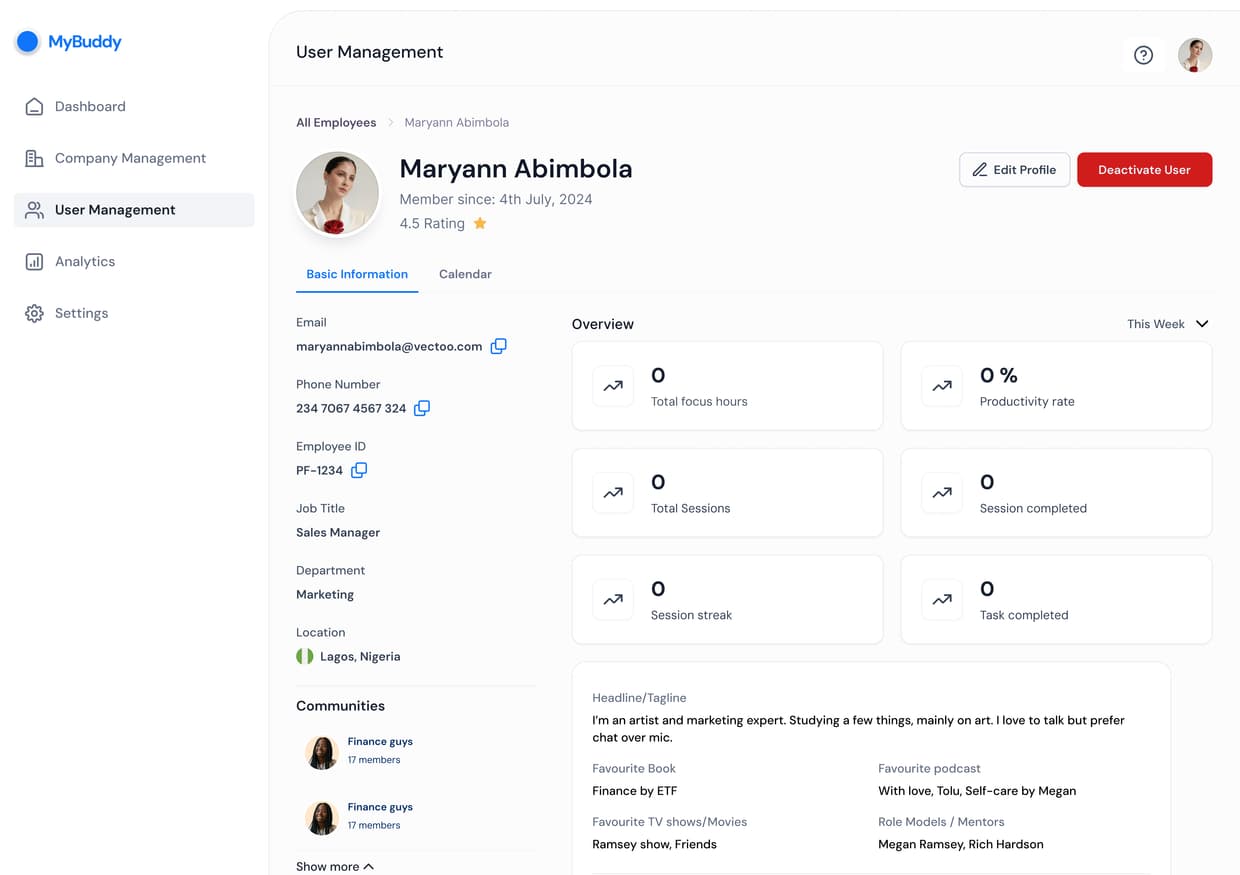Copy the phone number with the copy icon
Image resolution: width=1240 pixels, height=875 pixels.
coord(422,408)
